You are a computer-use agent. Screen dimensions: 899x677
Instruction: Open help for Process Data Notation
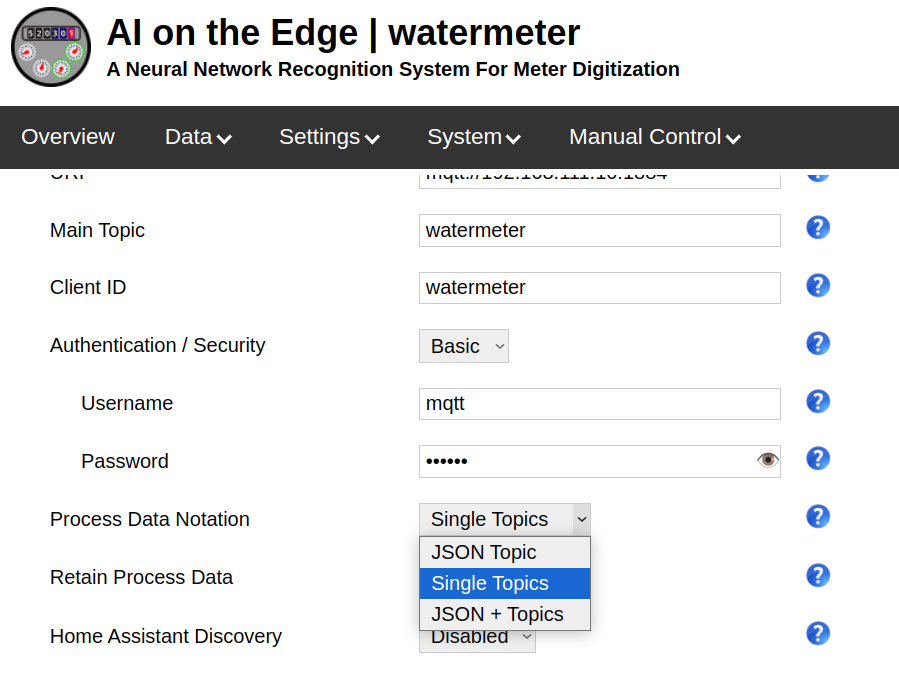[818, 517]
